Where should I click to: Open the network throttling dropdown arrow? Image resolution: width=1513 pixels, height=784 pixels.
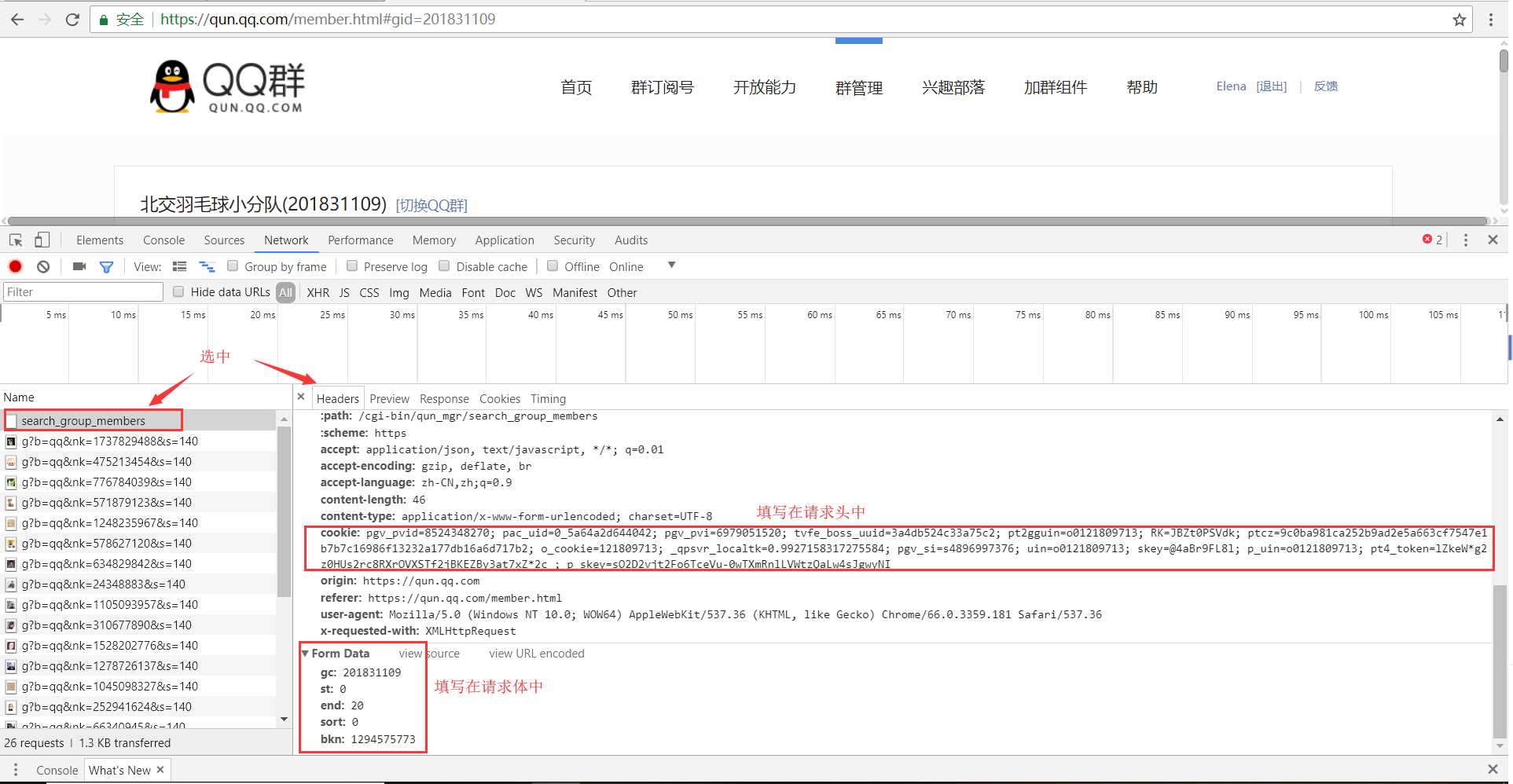tap(671, 266)
